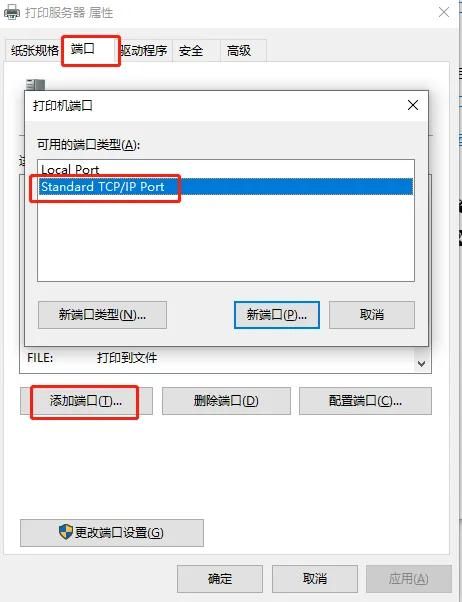462x602 pixels.
Task: Click the 删除端口(D) button
Action: pos(226,401)
